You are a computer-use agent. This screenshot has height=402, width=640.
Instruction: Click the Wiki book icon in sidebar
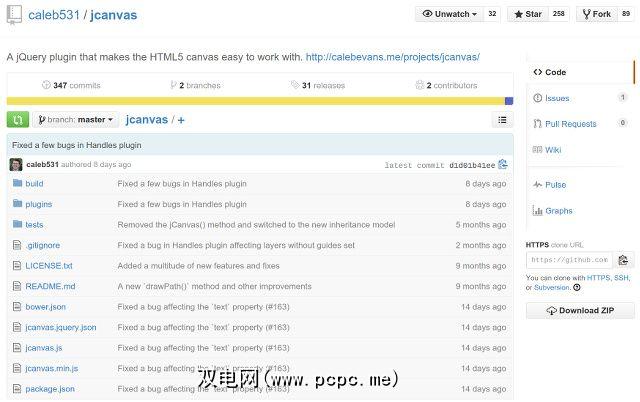point(538,149)
